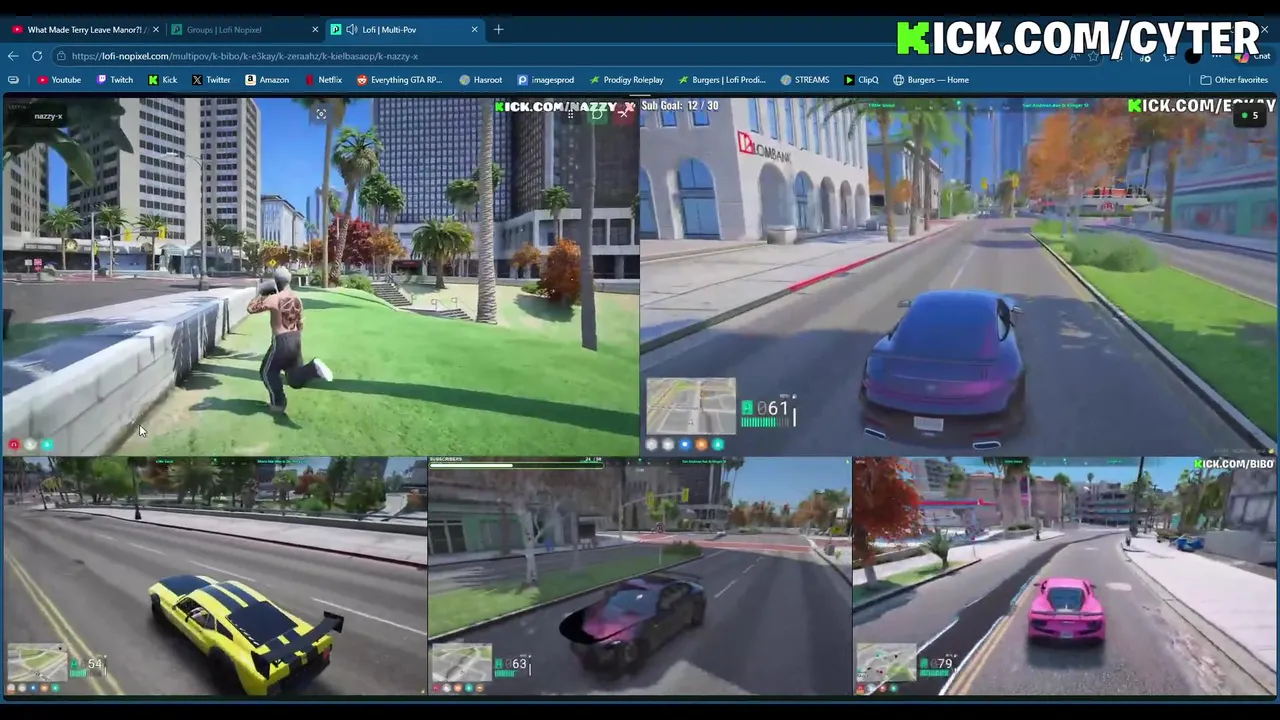This screenshot has height=720, width=1280.
Task: Open the Hasroot bookmark
Action: [481, 80]
